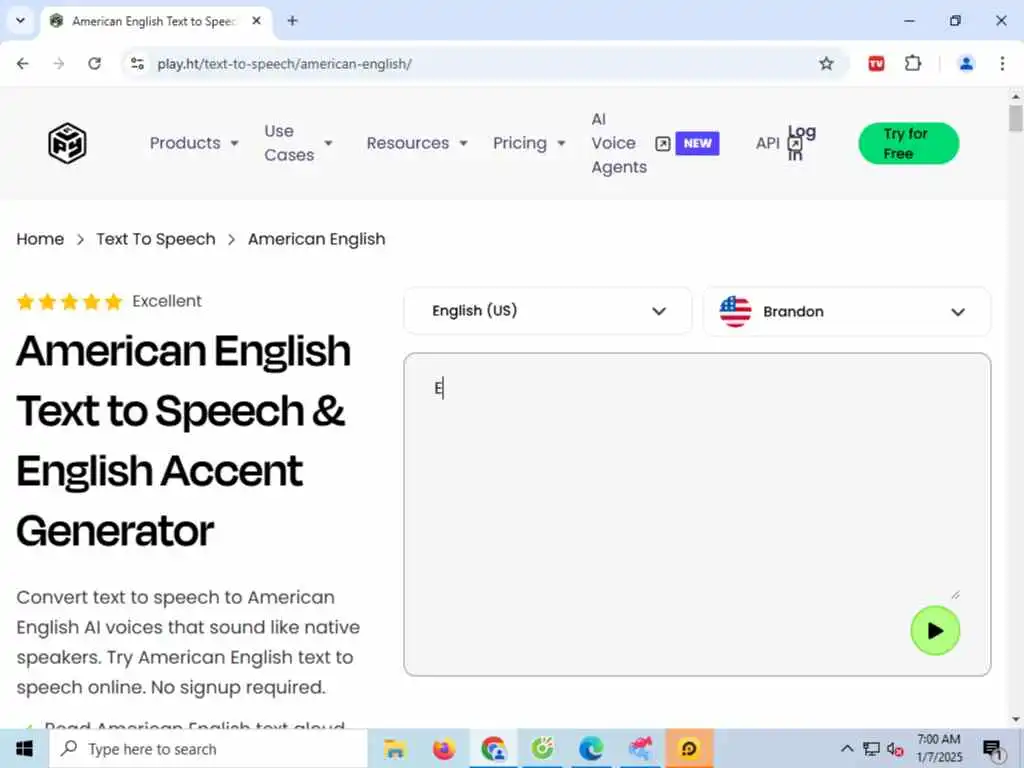Screen dimensions: 1024x768
Task: Open the browser extensions puzzle icon
Action: point(913,63)
